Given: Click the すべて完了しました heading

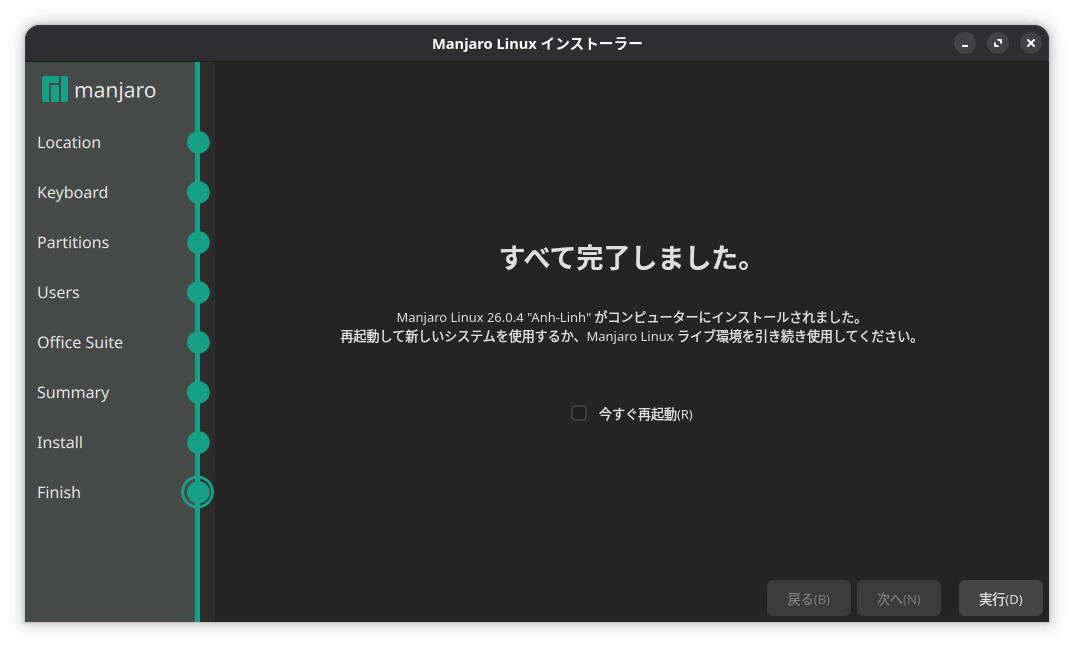Looking at the screenshot, I should pyautogui.click(x=626, y=258).
